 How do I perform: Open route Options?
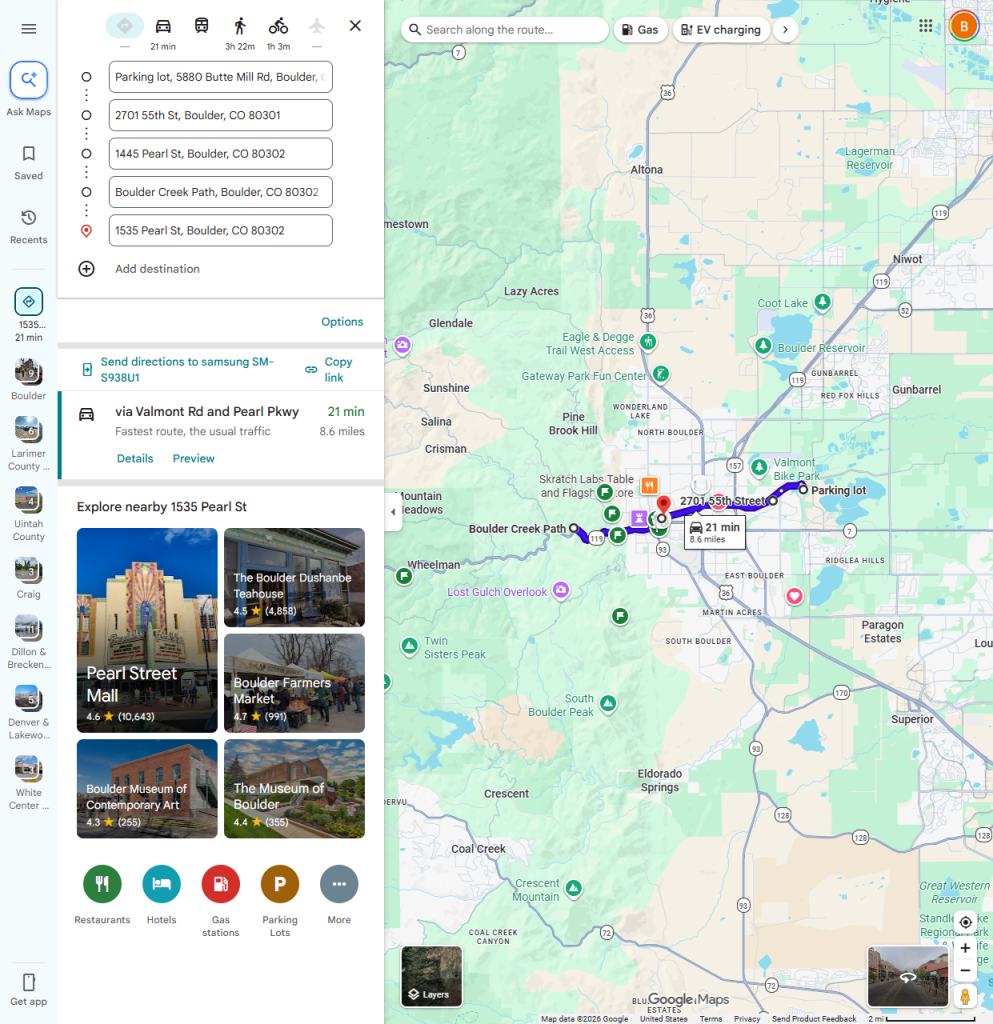coord(342,321)
